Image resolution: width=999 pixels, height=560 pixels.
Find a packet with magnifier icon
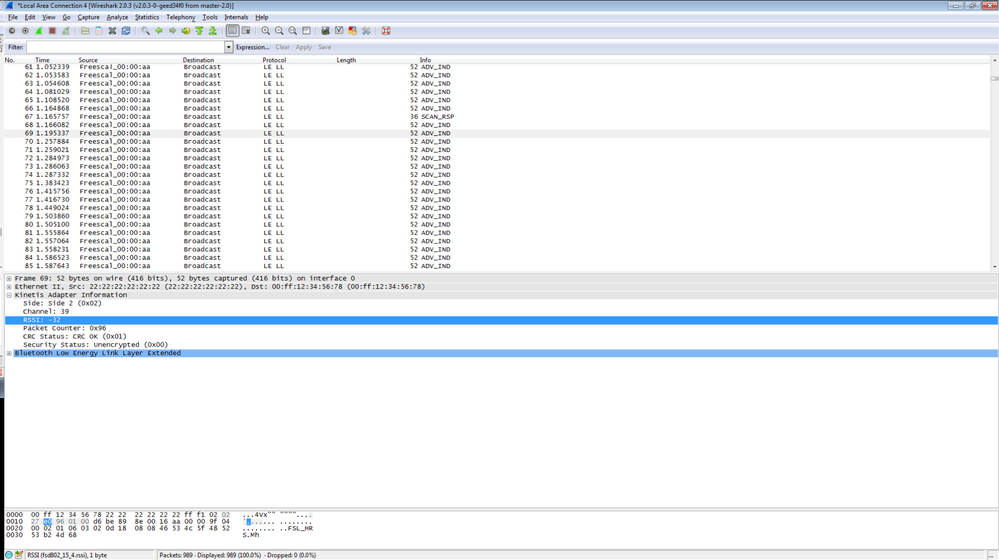[145, 31]
